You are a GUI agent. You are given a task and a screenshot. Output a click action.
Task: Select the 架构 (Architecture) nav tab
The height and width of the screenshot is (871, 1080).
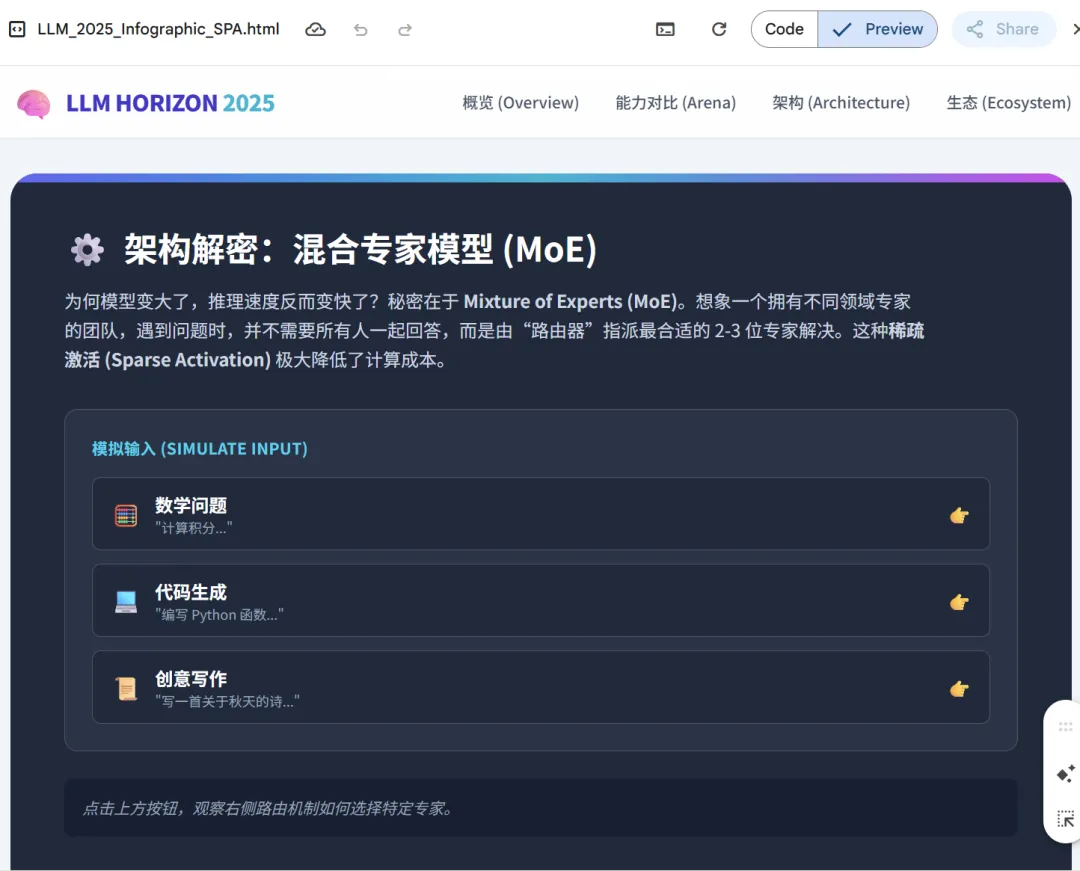[841, 103]
